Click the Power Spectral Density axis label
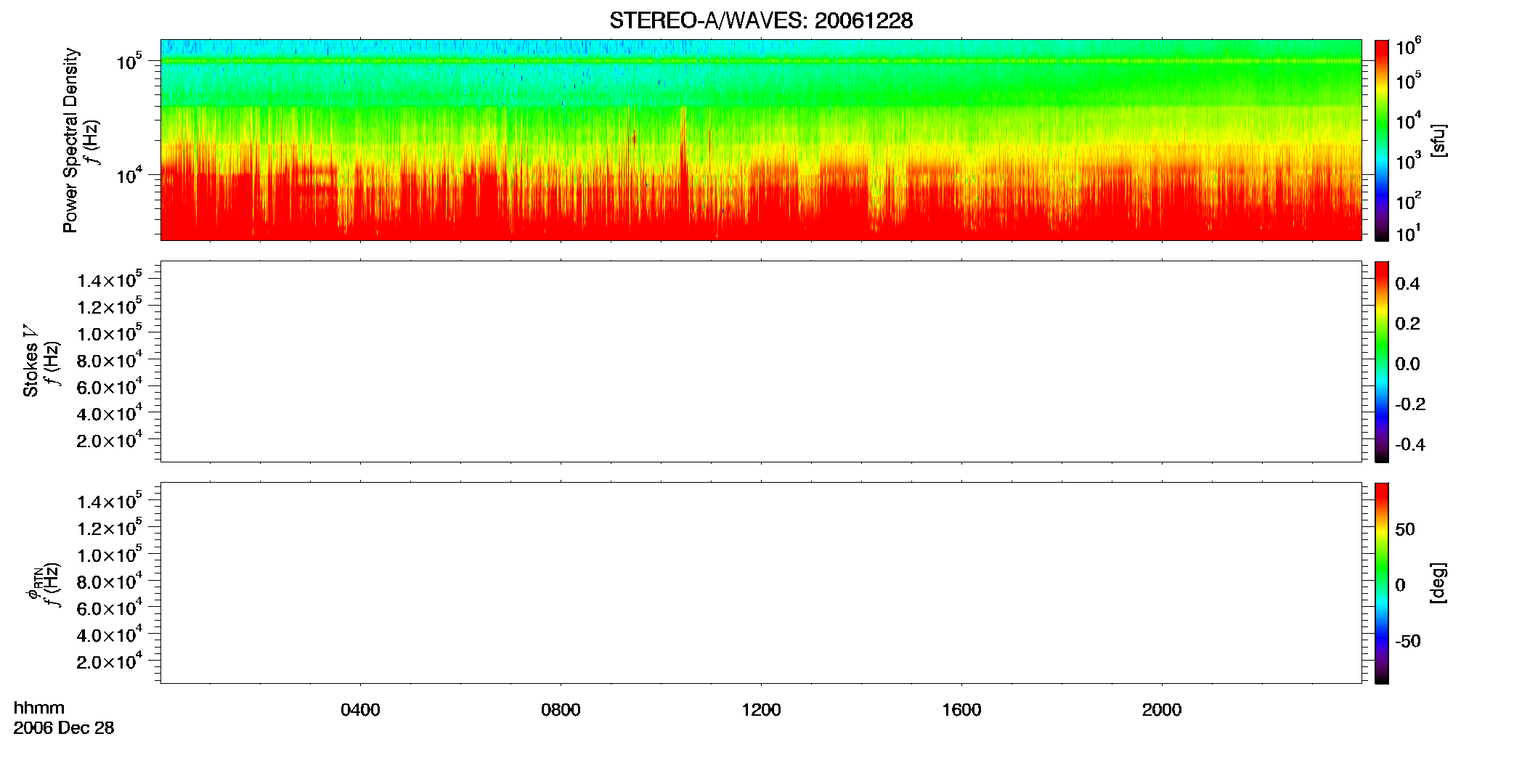 70,140
